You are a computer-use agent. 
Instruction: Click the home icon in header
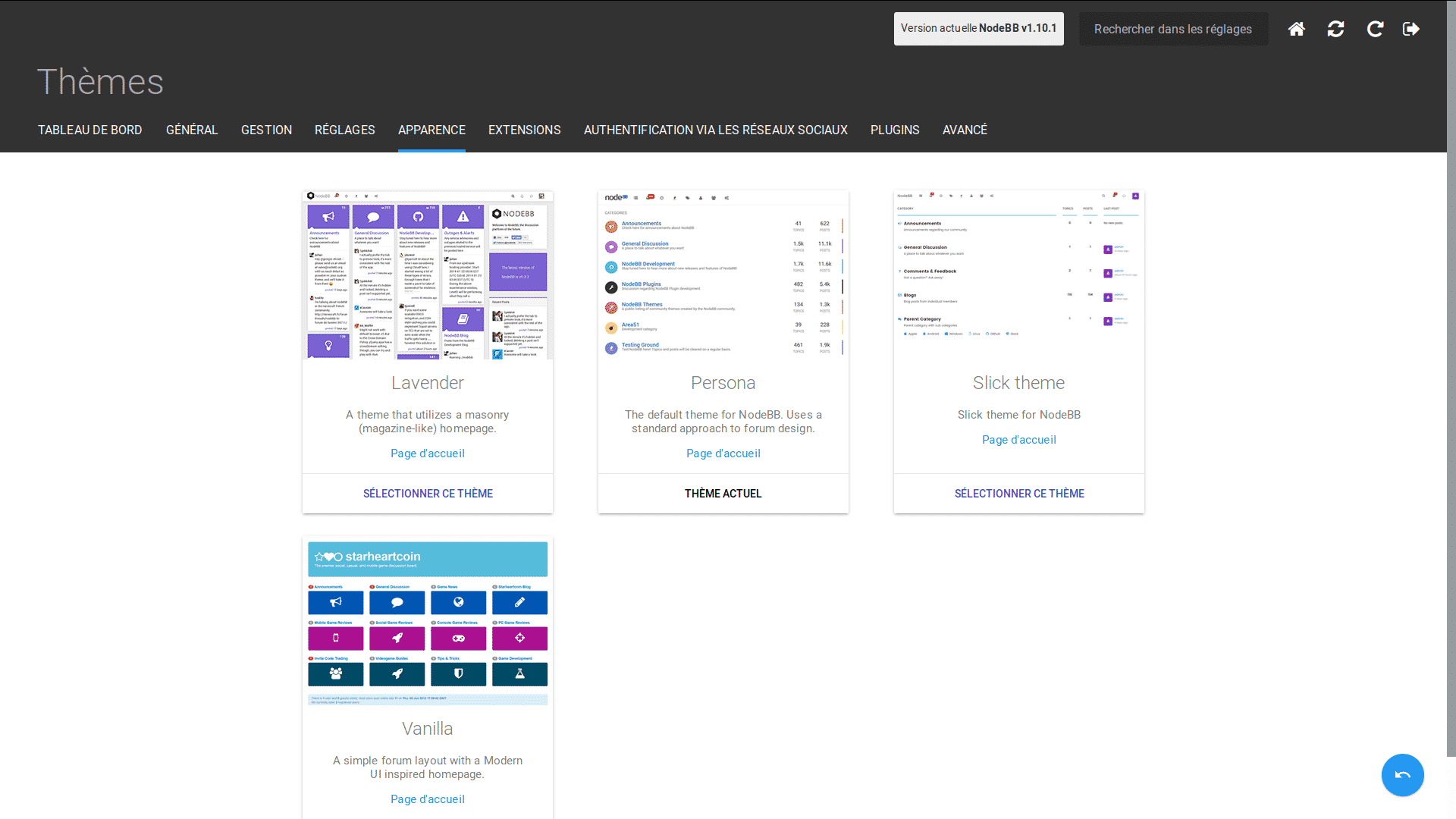tap(1297, 29)
